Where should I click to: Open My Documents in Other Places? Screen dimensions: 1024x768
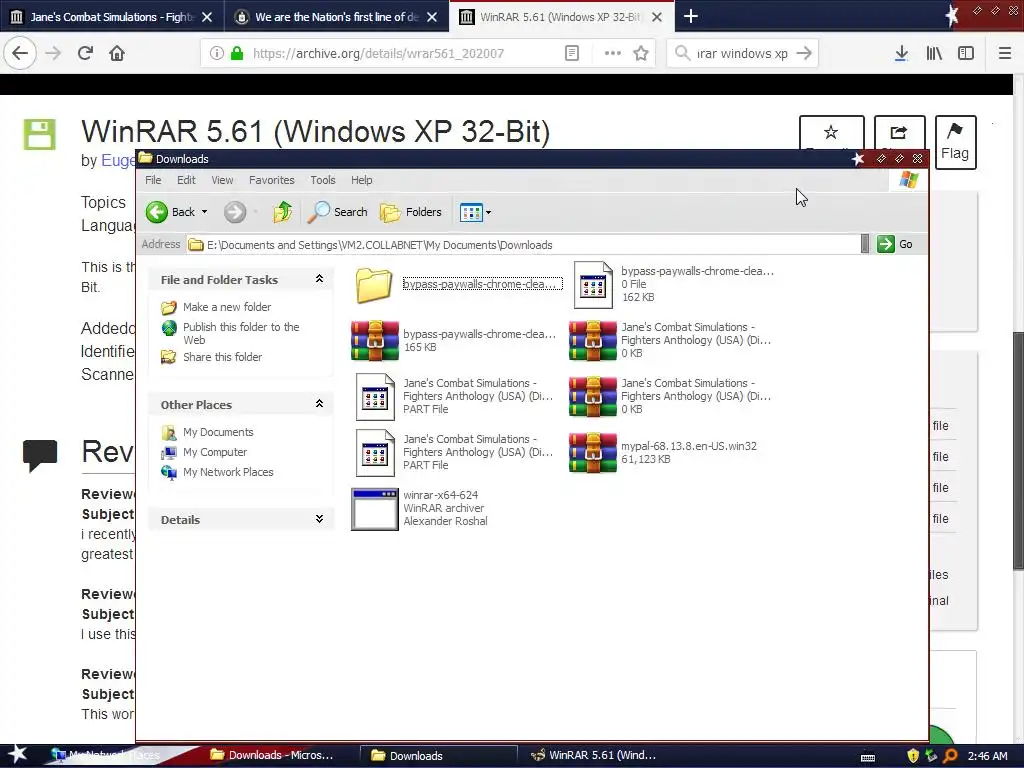[218, 432]
